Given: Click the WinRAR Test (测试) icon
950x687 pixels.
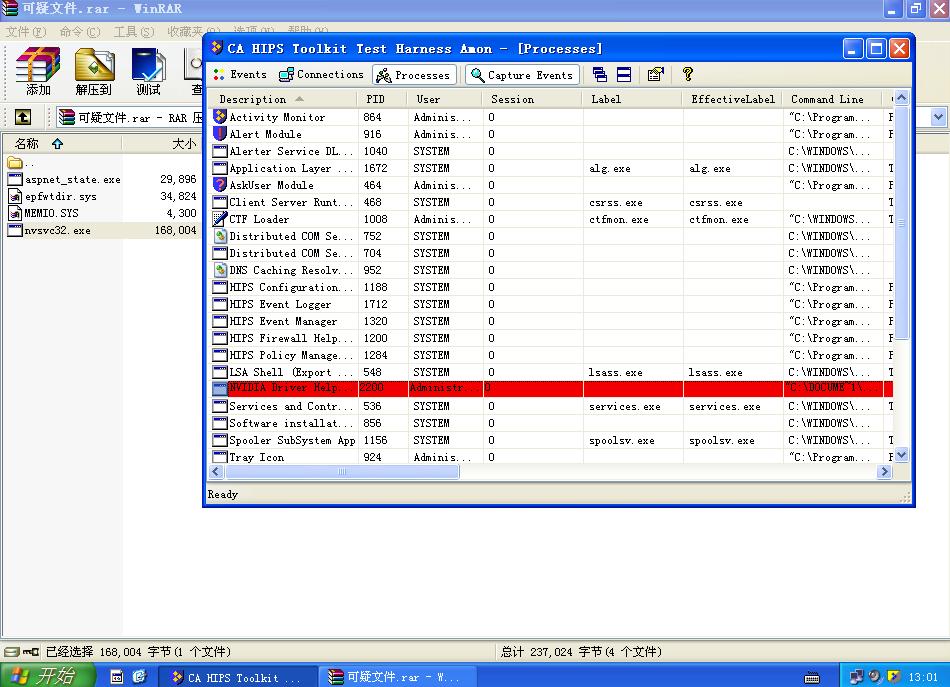Looking at the screenshot, I should point(148,71).
